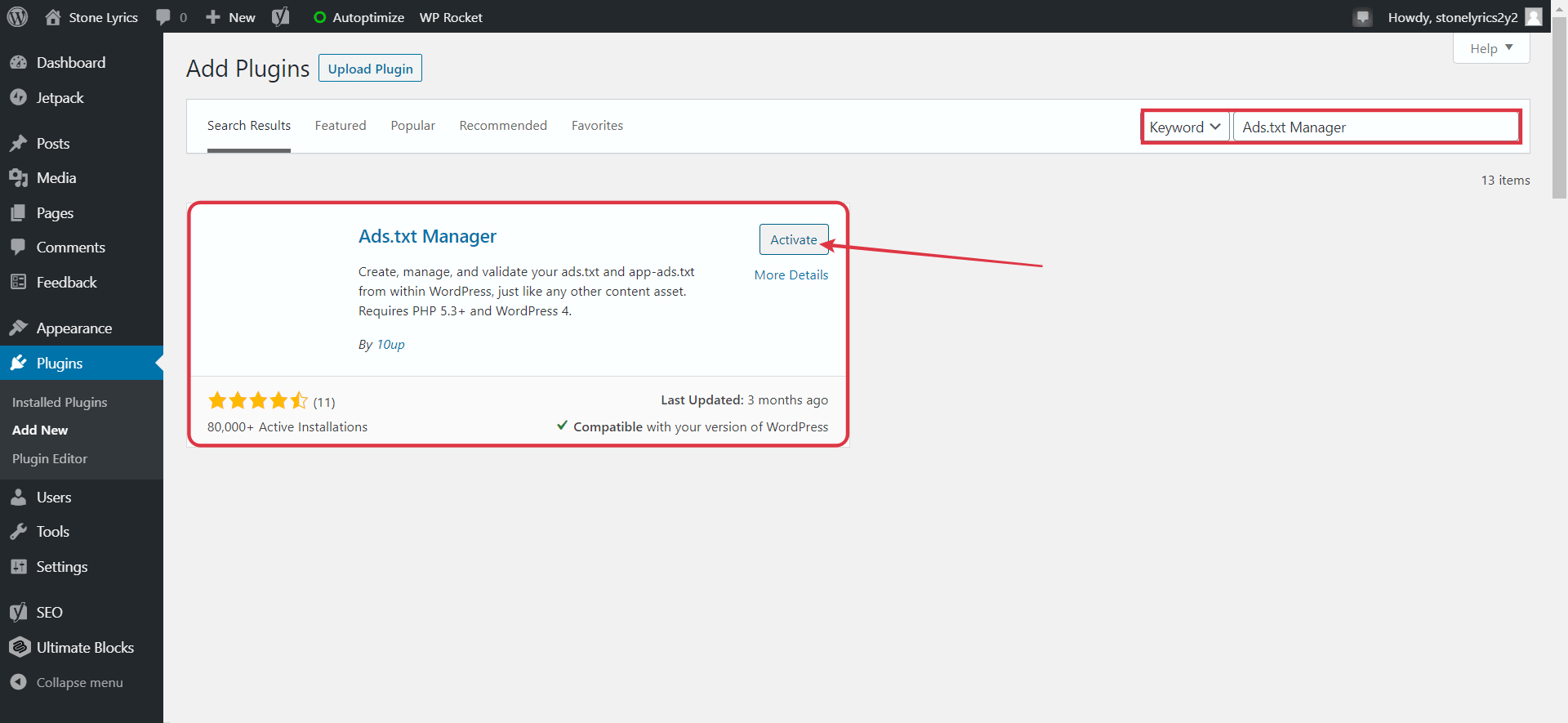The image size is (1568, 723).
Task: Open notifications icon near Howdy
Action: (x=1362, y=17)
